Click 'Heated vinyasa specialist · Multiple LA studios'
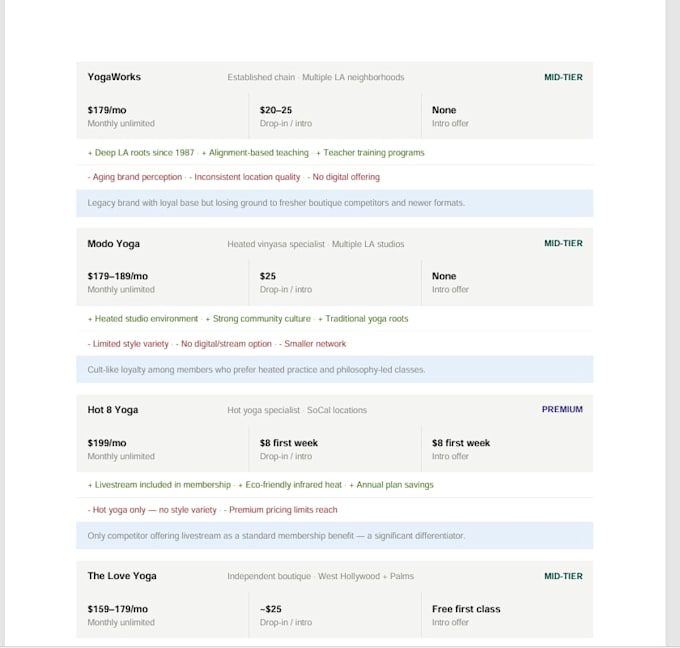This screenshot has width=680, height=648. 316,244
